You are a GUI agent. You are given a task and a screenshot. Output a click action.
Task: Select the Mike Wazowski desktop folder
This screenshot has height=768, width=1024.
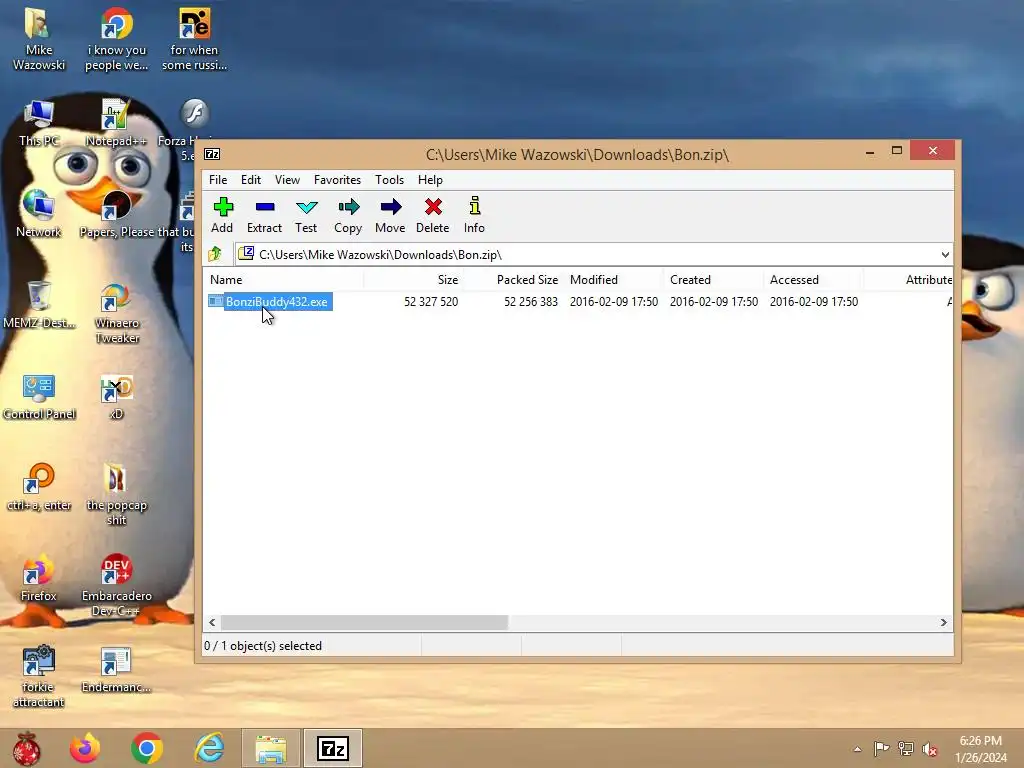pyautogui.click(x=39, y=39)
